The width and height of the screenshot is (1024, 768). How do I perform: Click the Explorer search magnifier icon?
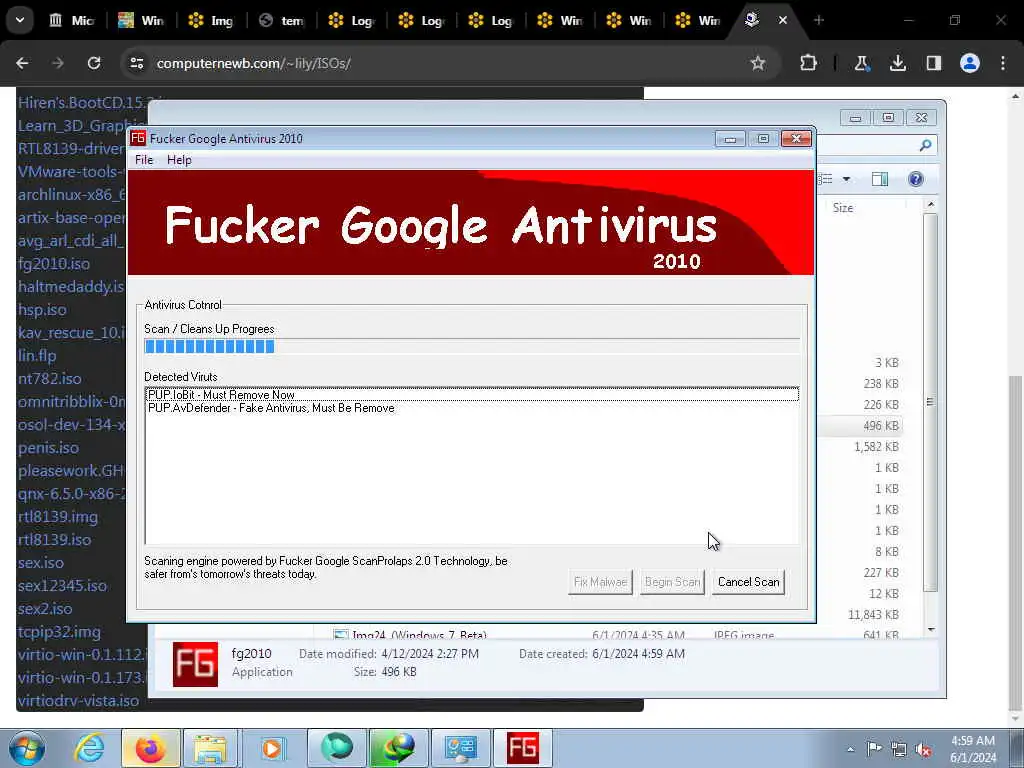(925, 145)
